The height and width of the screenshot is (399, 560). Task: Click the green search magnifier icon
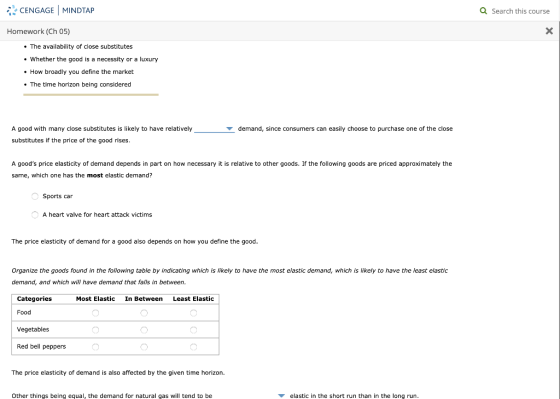(483, 11)
